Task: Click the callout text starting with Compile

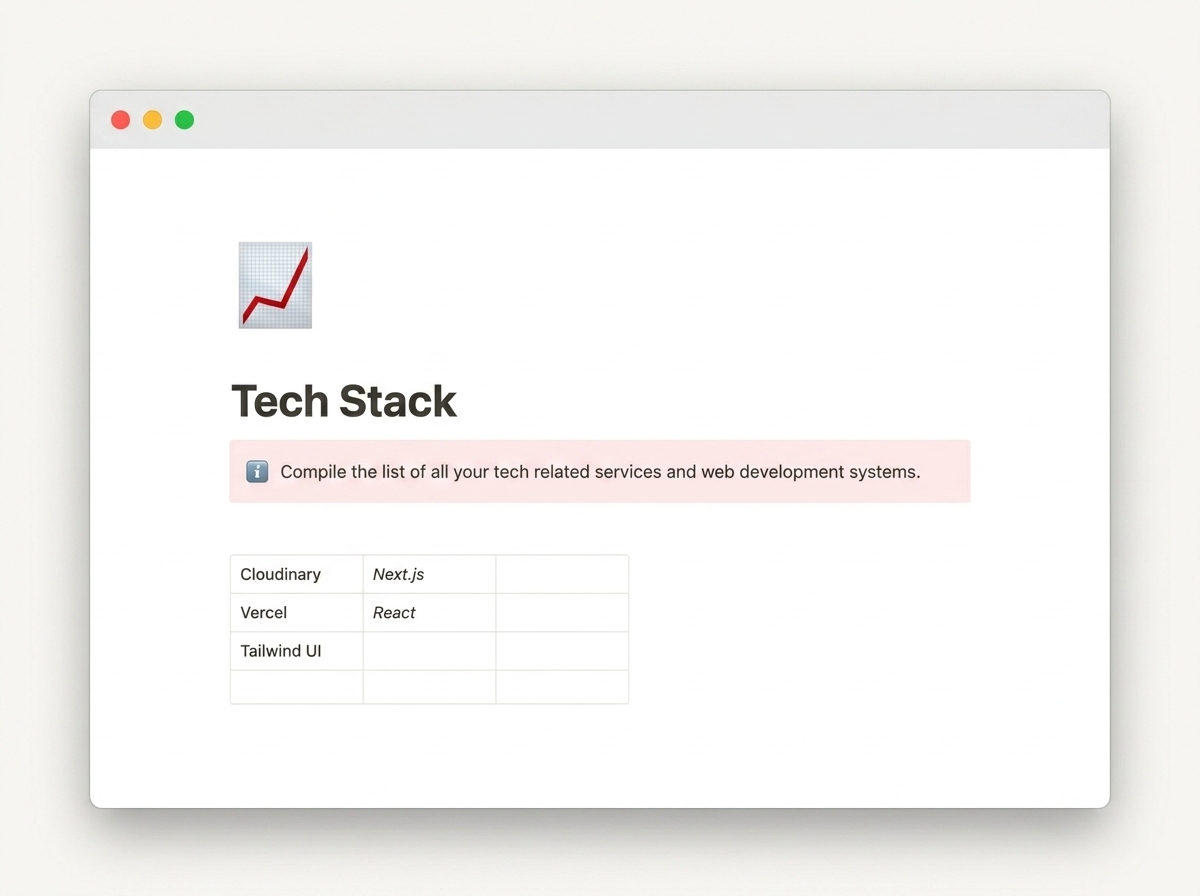Action: tap(600, 471)
